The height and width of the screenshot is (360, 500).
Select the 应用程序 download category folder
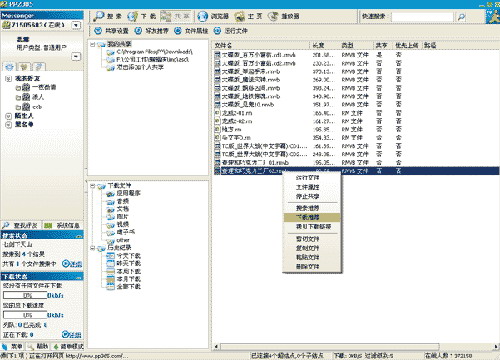tap(124, 193)
